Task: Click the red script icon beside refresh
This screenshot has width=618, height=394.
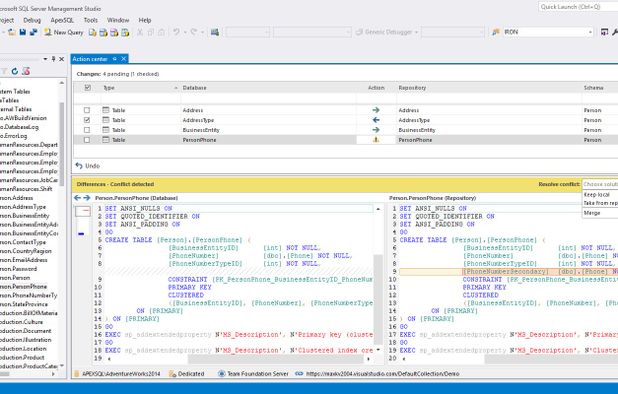Action: [x=26, y=71]
